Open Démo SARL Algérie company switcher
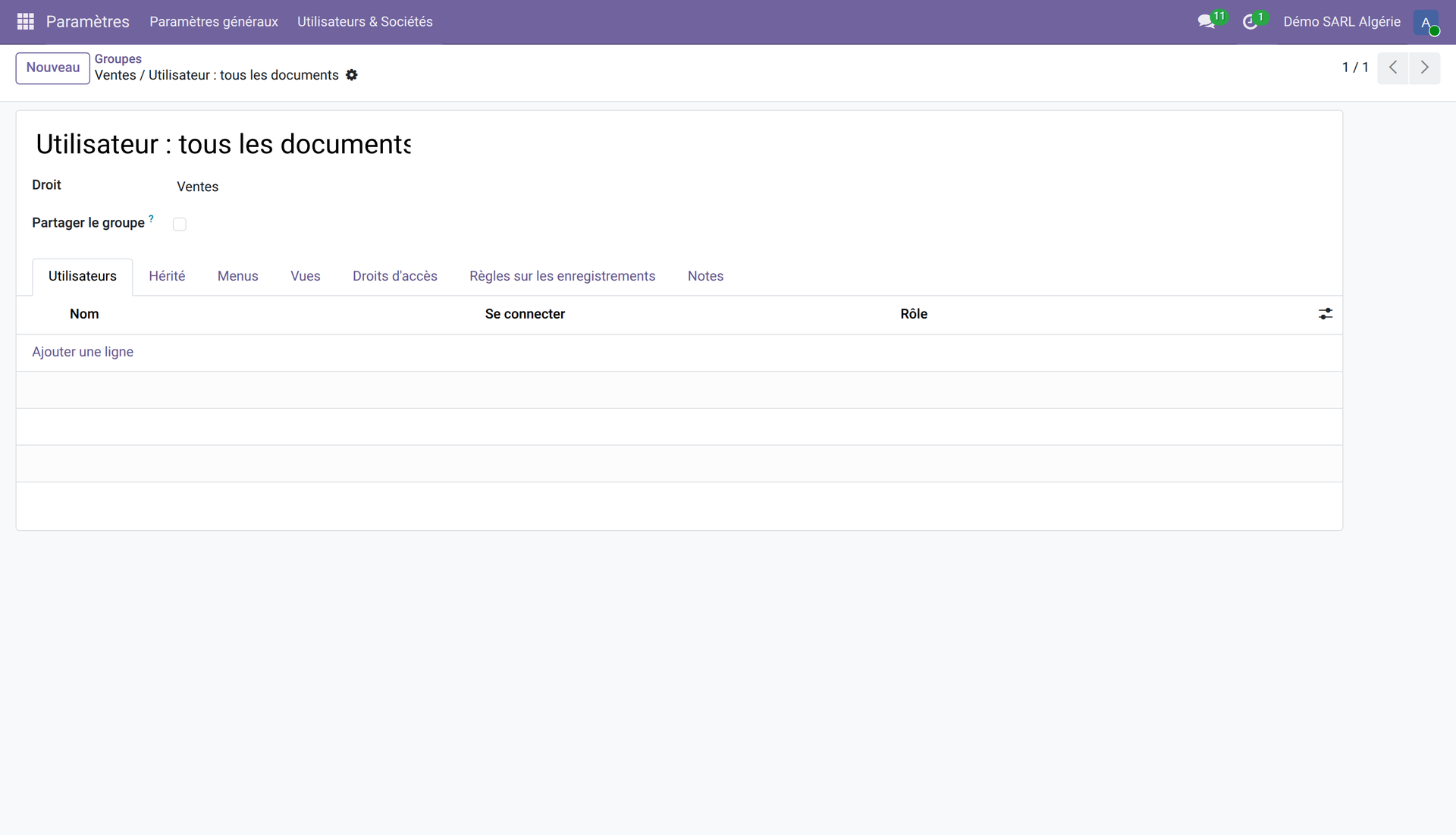 tap(1341, 21)
